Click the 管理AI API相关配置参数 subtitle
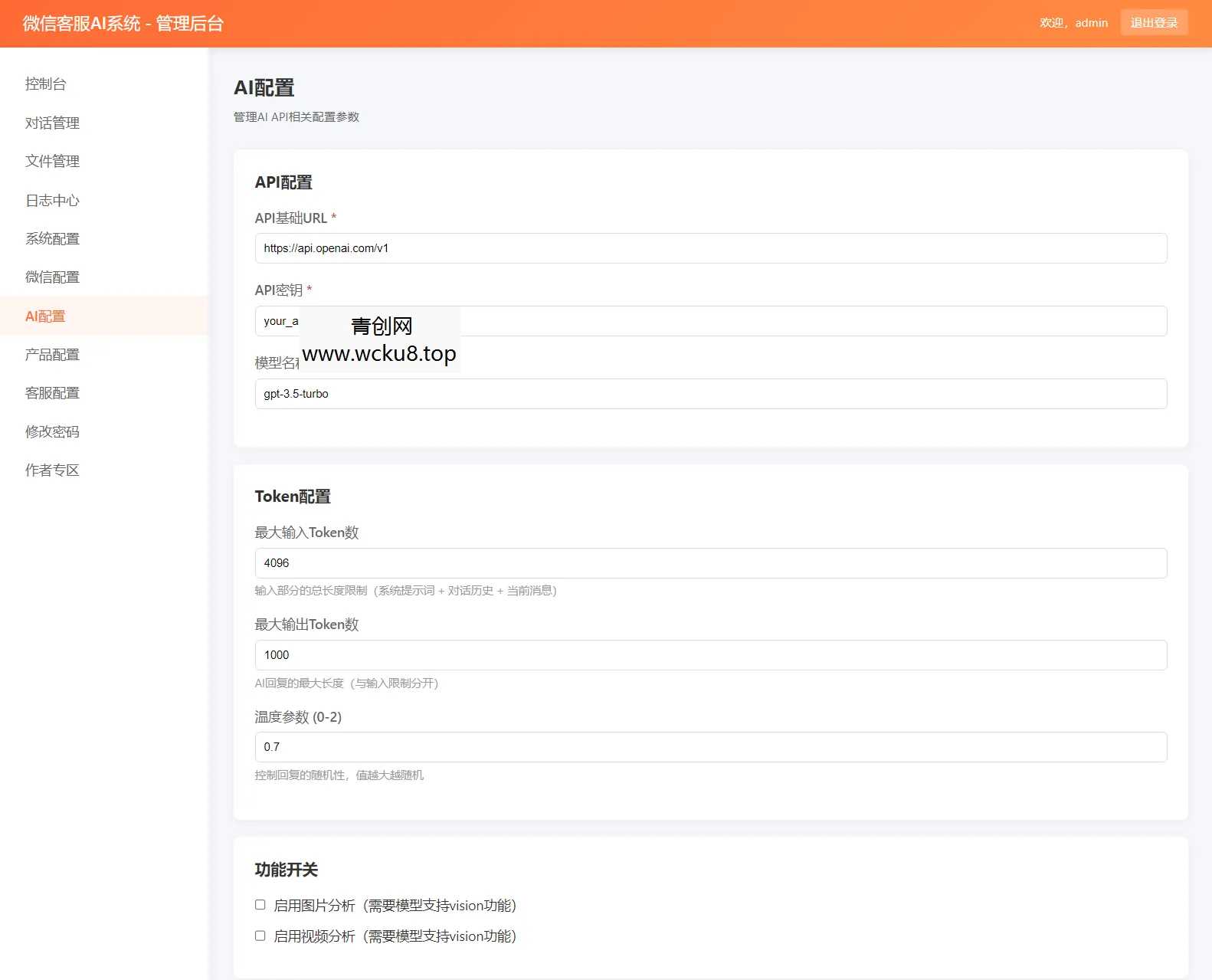This screenshot has width=1212, height=980. (296, 117)
